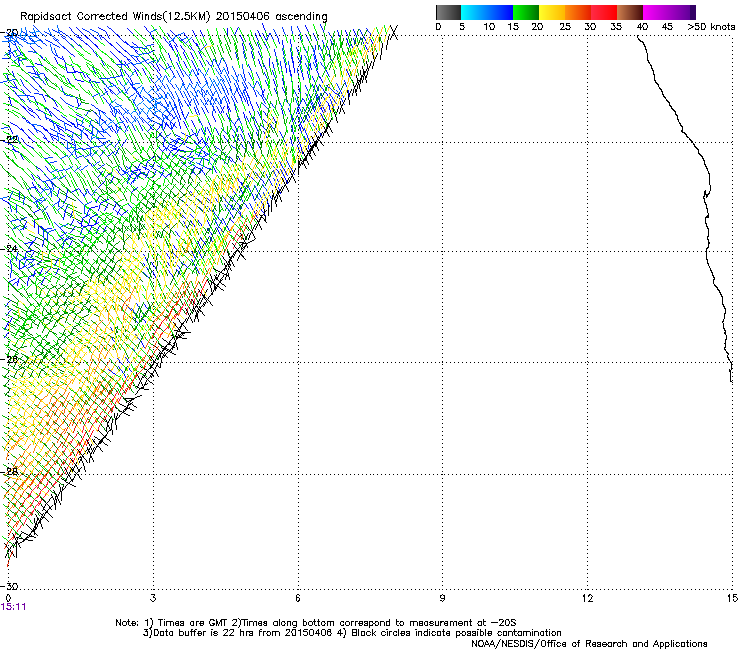Screen dimensions: 740x650
Task: Click the legend tick label '25'
Action: pyautogui.click(x=565, y=27)
